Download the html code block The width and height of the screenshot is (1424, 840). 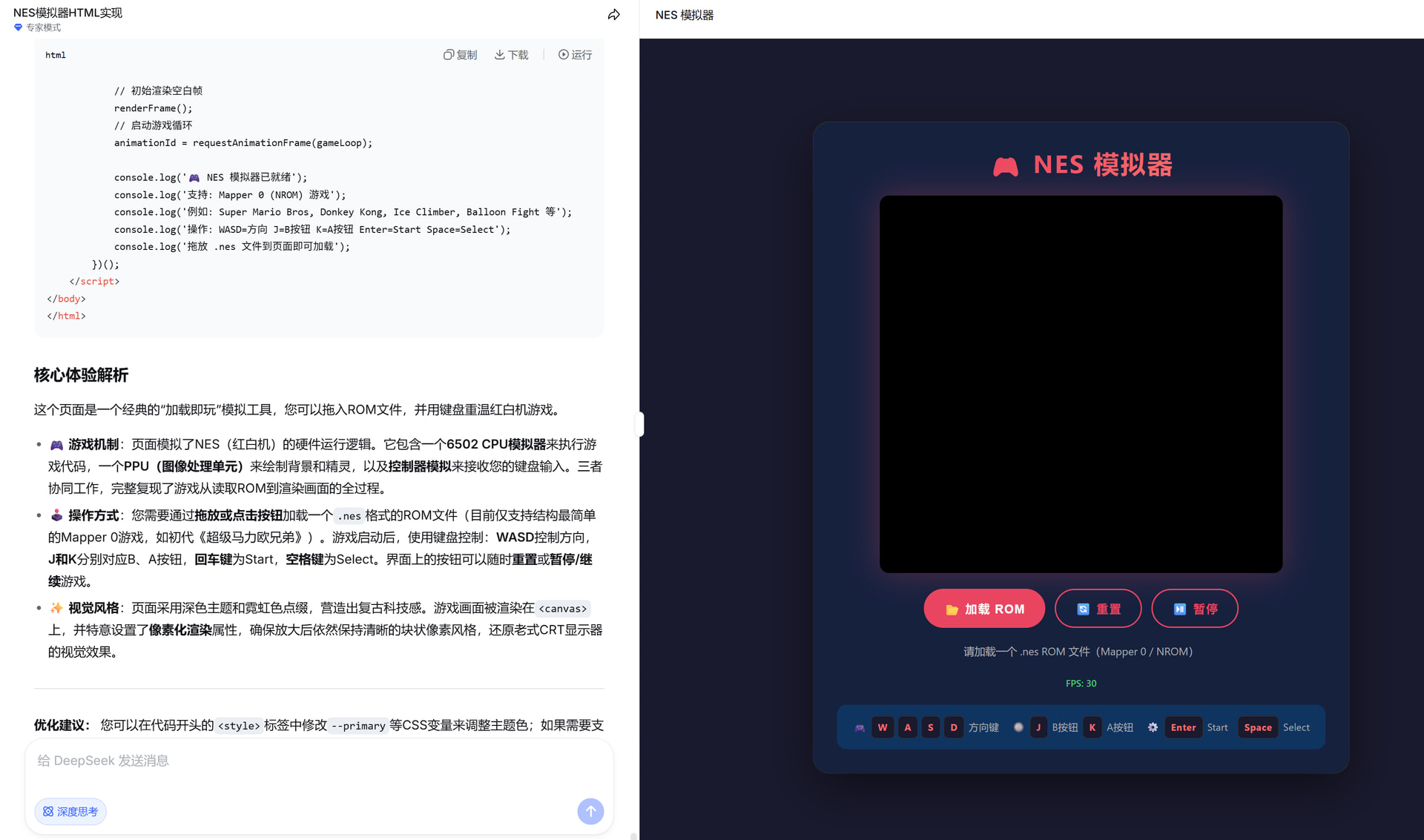tap(512, 55)
